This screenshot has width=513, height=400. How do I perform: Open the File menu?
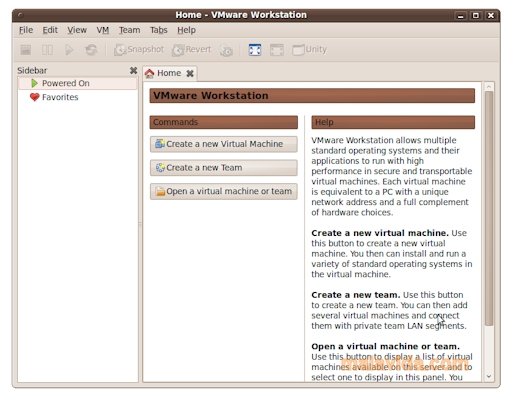tap(26, 30)
